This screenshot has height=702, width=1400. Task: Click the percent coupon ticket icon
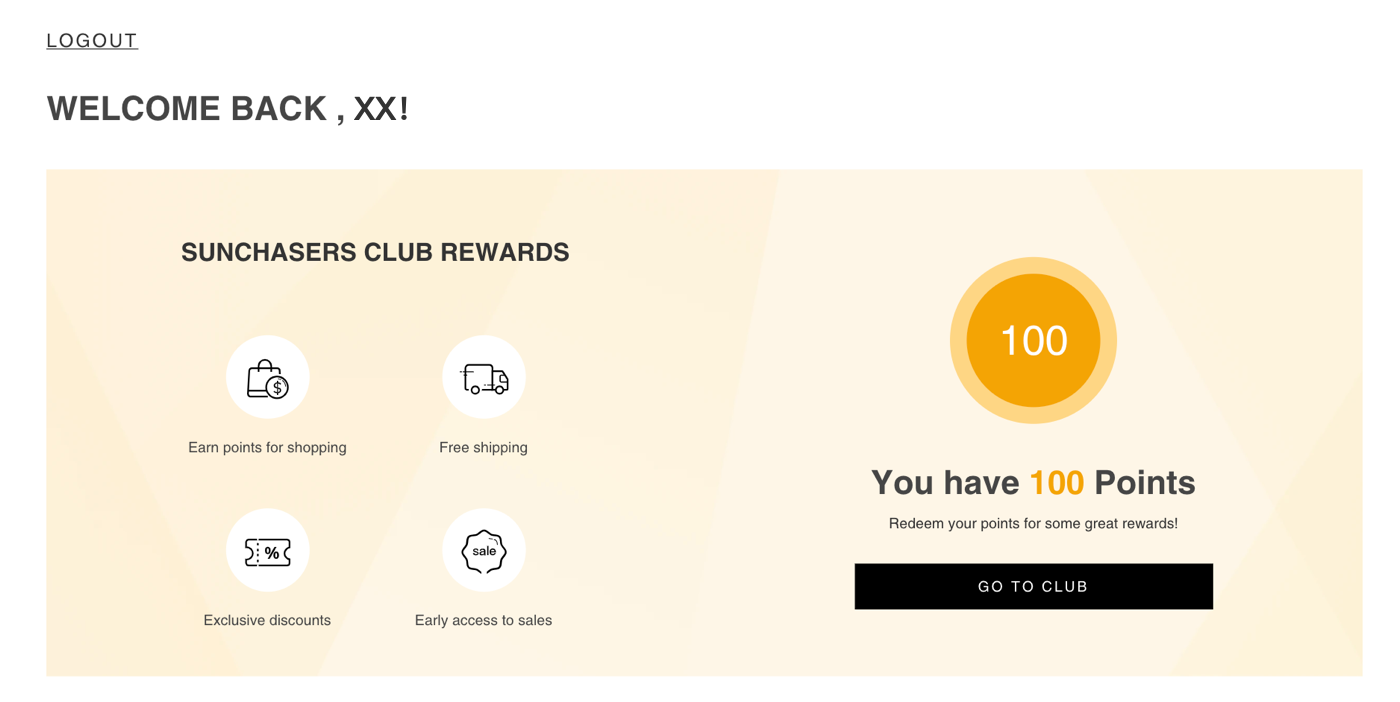click(x=267, y=551)
